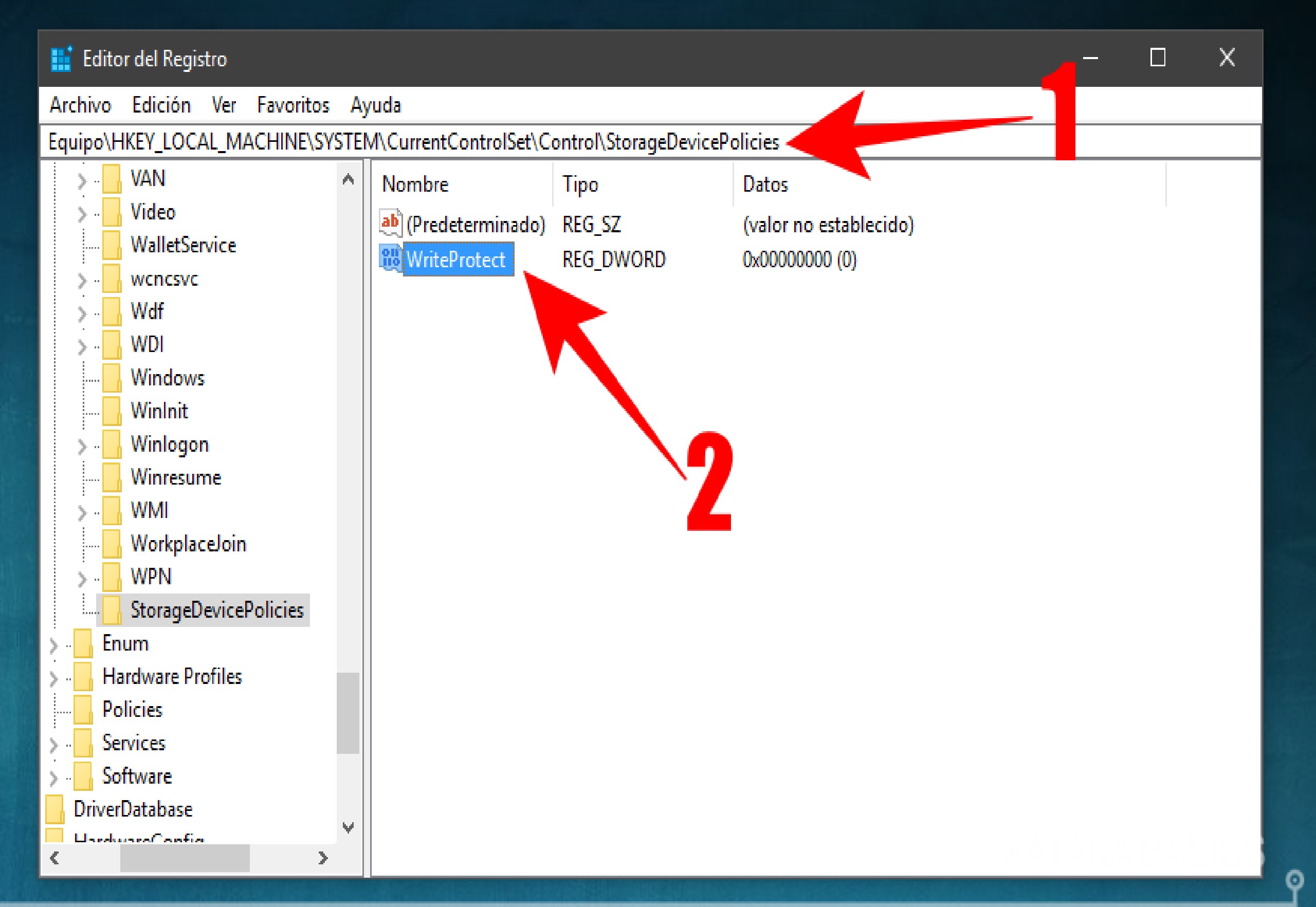Screen dimensions: 1316x907
Task: Click the tree vertical scrollbar up arrow
Action: [x=349, y=180]
